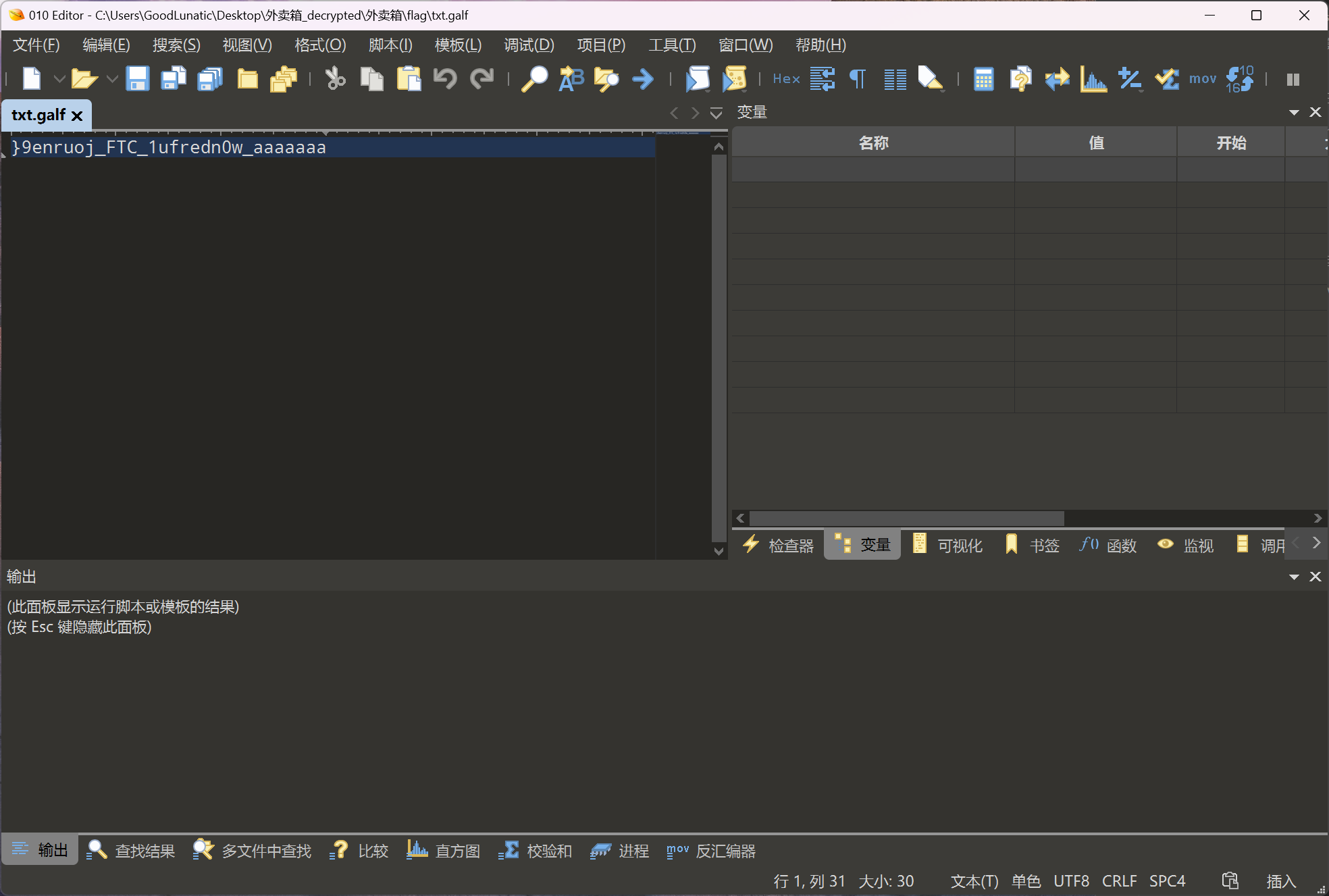Open the 模板(L) menu
Image resolution: width=1329 pixels, height=896 pixels.
coord(458,45)
